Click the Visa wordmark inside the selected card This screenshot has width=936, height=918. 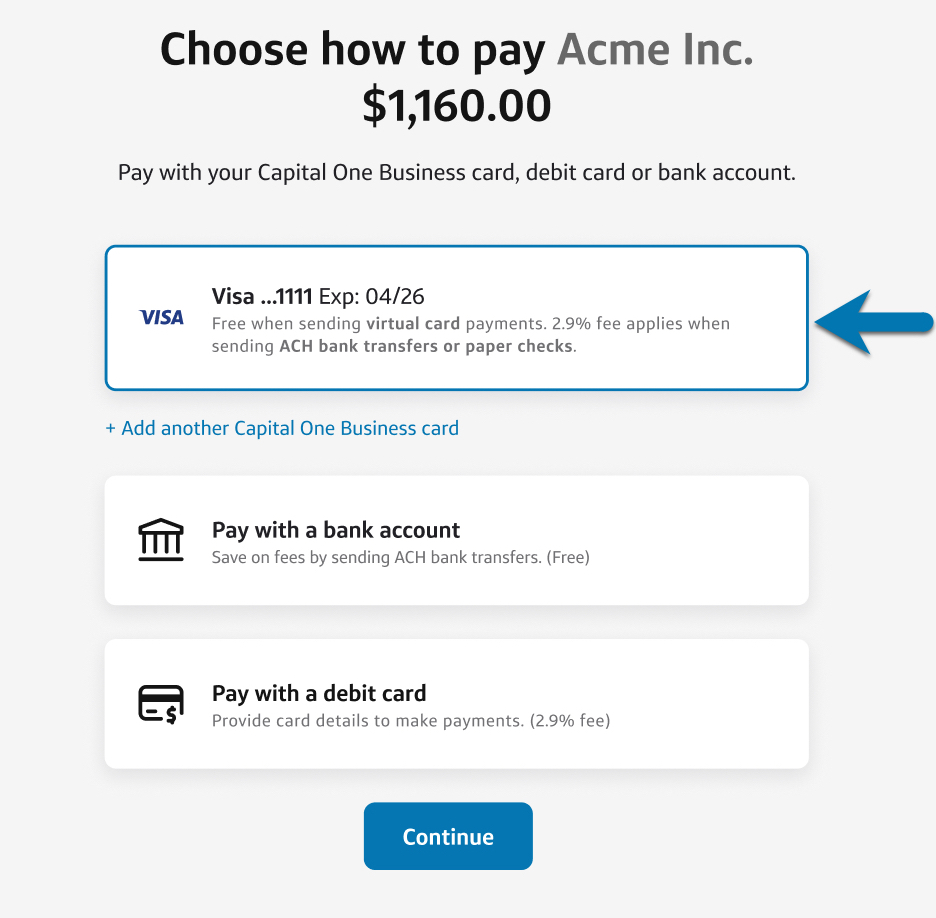pyautogui.click(x=161, y=317)
